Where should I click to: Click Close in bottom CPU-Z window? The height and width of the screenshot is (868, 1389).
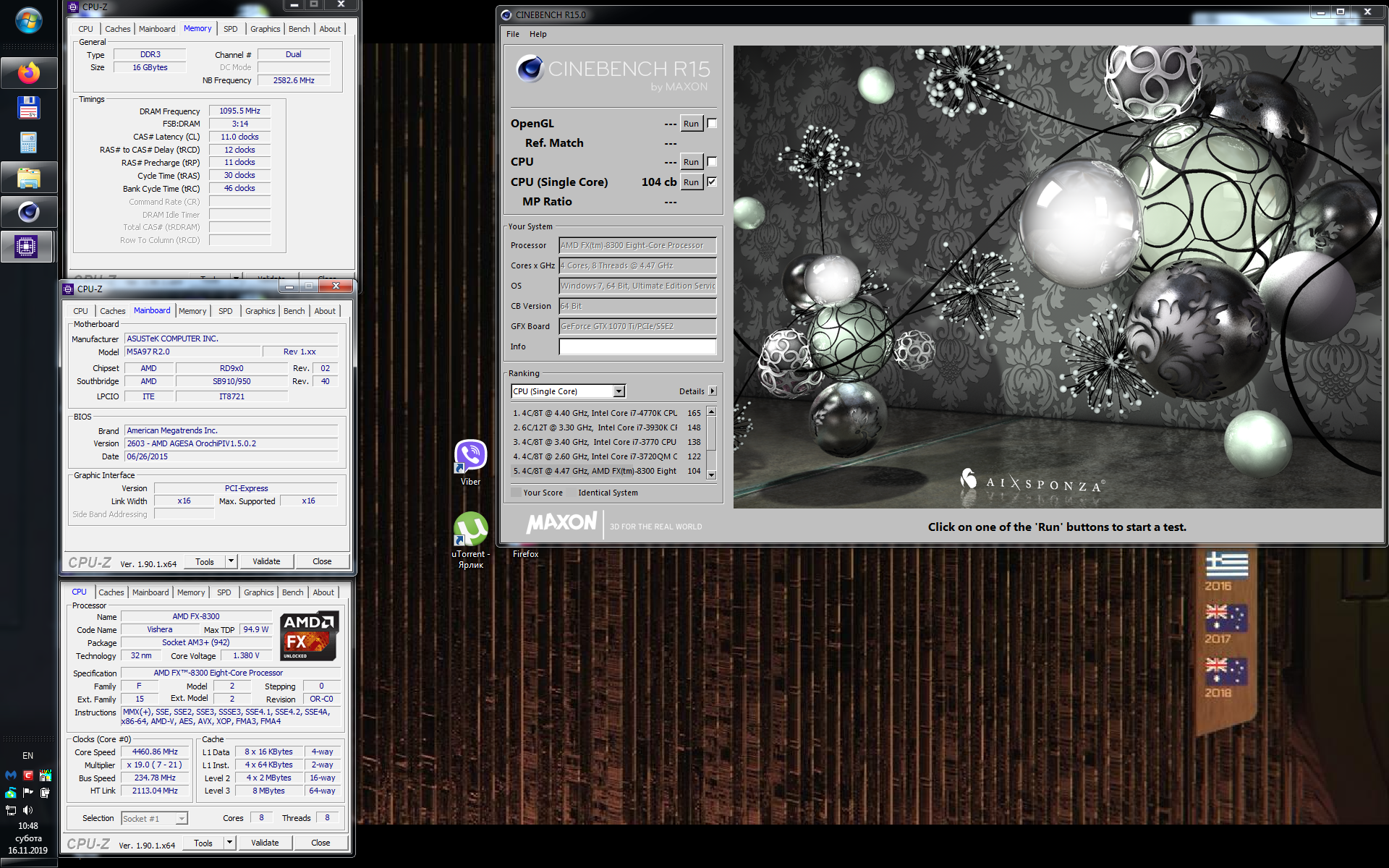click(320, 843)
